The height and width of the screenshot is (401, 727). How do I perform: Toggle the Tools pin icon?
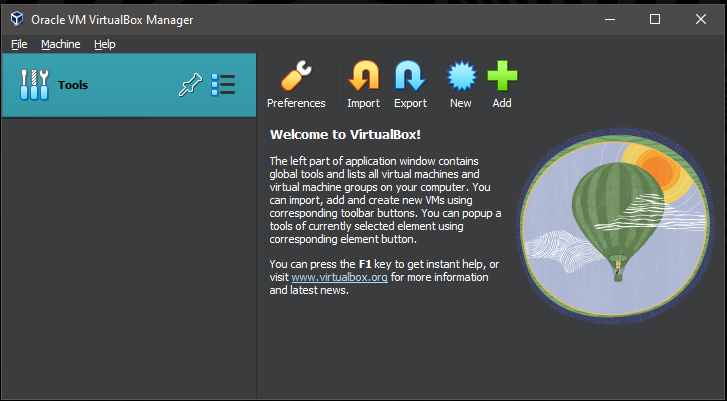tap(190, 85)
